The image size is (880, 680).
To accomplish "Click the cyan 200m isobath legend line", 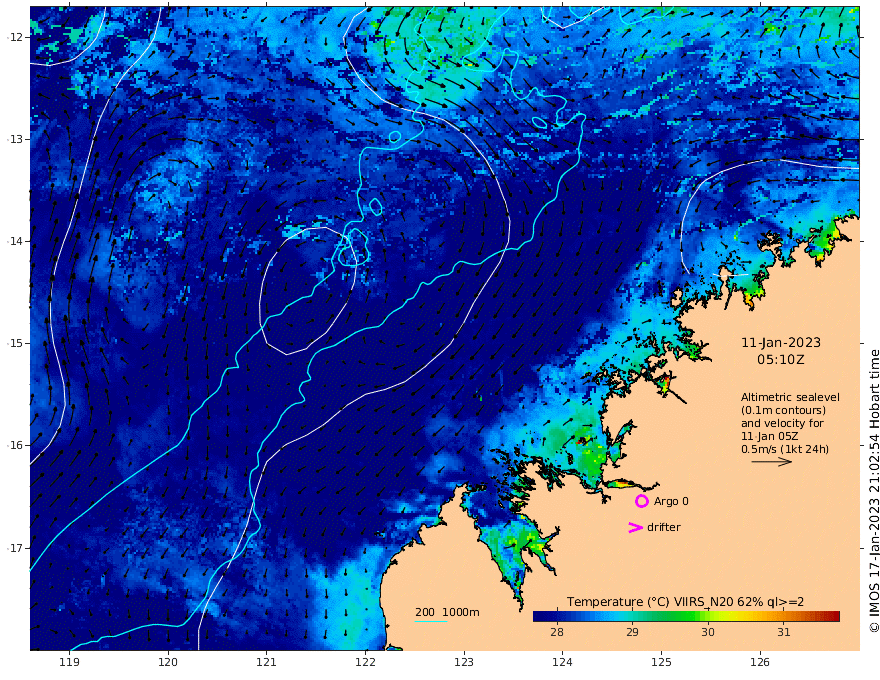I will pyautogui.click(x=430, y=621).
